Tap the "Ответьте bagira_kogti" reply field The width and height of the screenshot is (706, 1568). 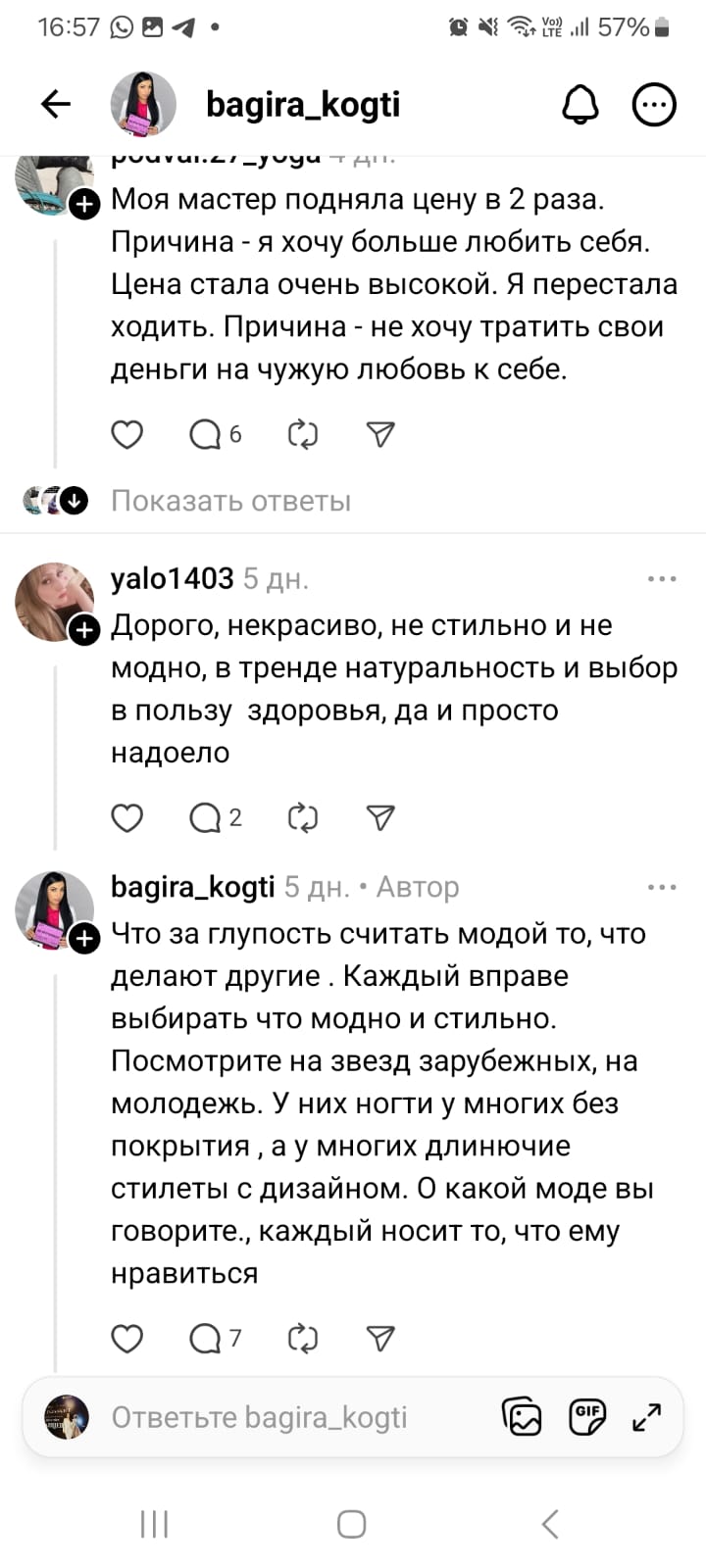point(260,1417)
